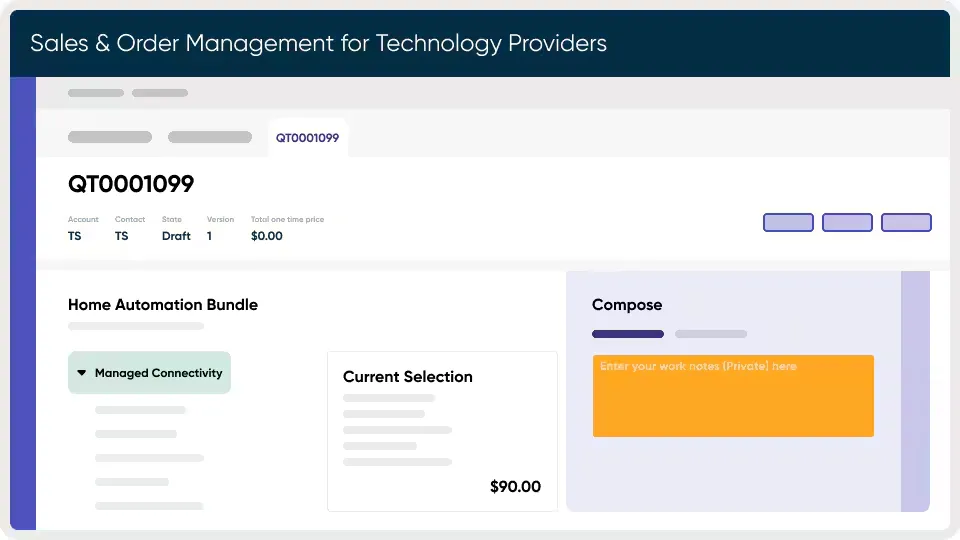Click the work notes (Private) text field
The image size is (960, 540).
pyautogui.click(x=733, y=396)
